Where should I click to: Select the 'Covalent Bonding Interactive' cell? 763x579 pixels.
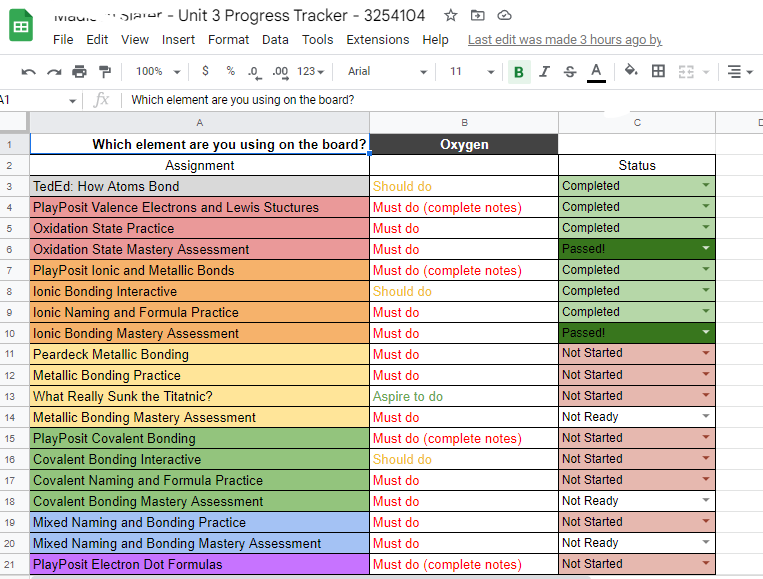tap(200, 459)
